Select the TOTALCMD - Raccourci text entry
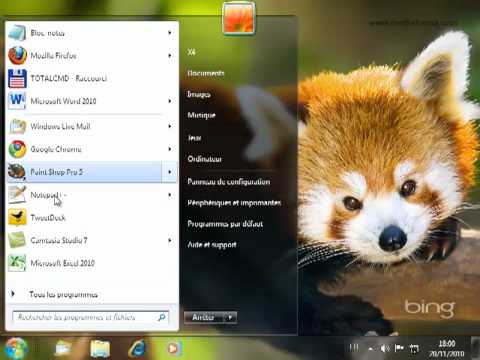The height and width of the screenshot is (360, 480). (x=69, y=78)
